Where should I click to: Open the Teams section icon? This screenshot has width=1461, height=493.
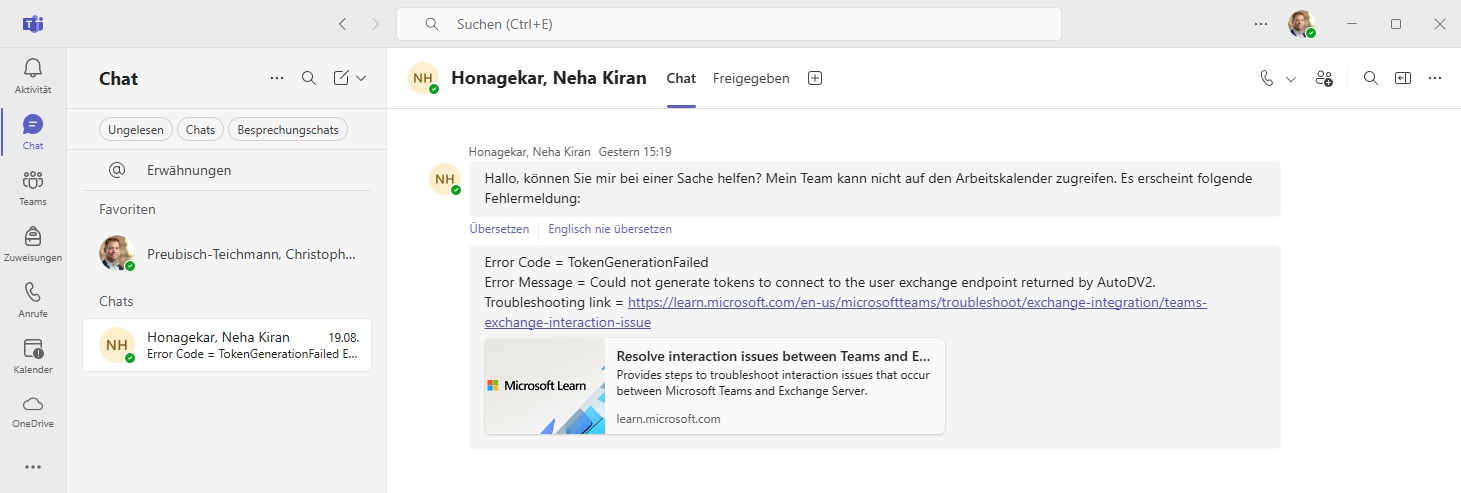pyautogui.click(x=33, y=180)
